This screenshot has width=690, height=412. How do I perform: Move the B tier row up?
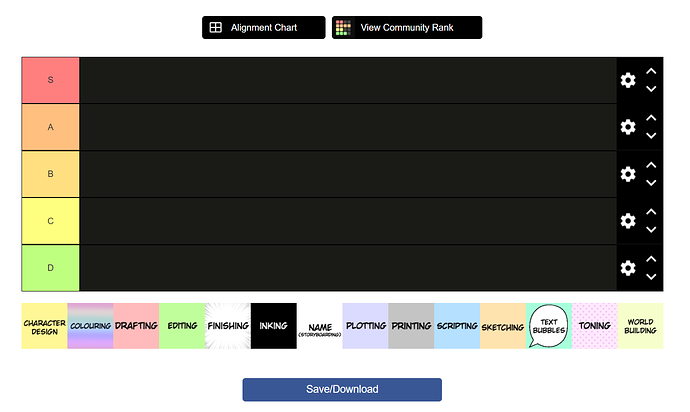coord(651,165)
